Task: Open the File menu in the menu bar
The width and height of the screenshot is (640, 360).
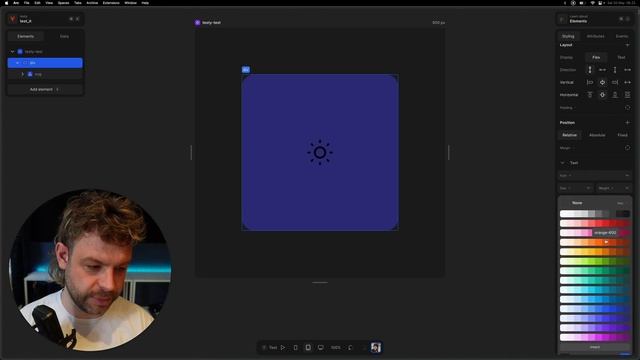Action: [x=27, y=3]
